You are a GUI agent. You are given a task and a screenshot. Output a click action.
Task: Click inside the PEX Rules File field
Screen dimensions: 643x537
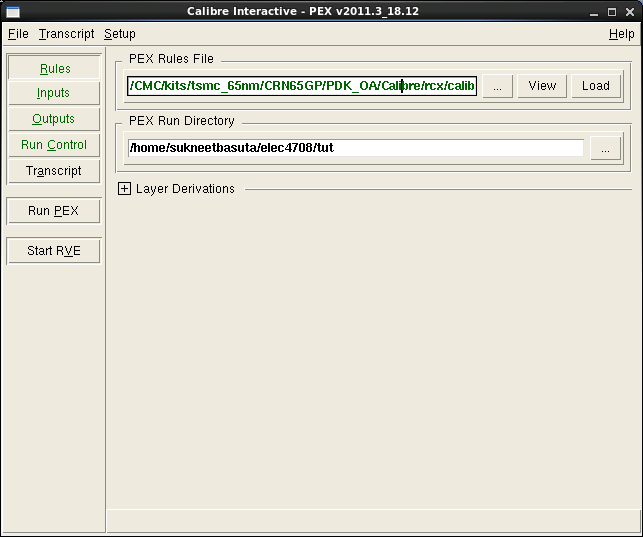(x=302, y=86)
